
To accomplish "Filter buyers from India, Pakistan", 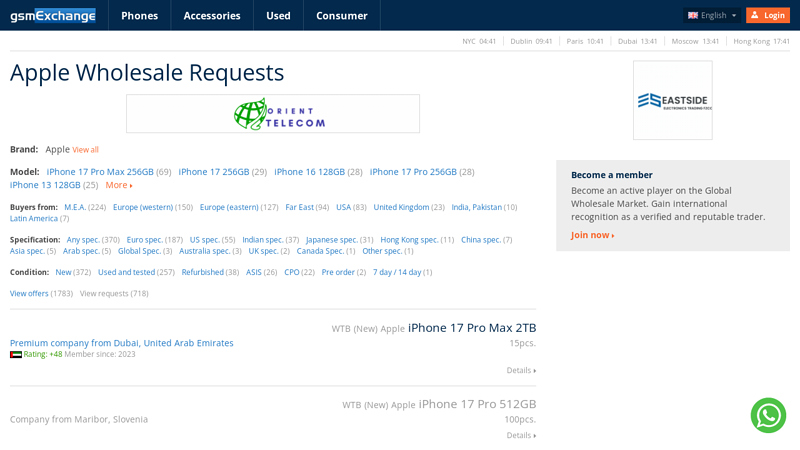I will (x=477, y=207).
